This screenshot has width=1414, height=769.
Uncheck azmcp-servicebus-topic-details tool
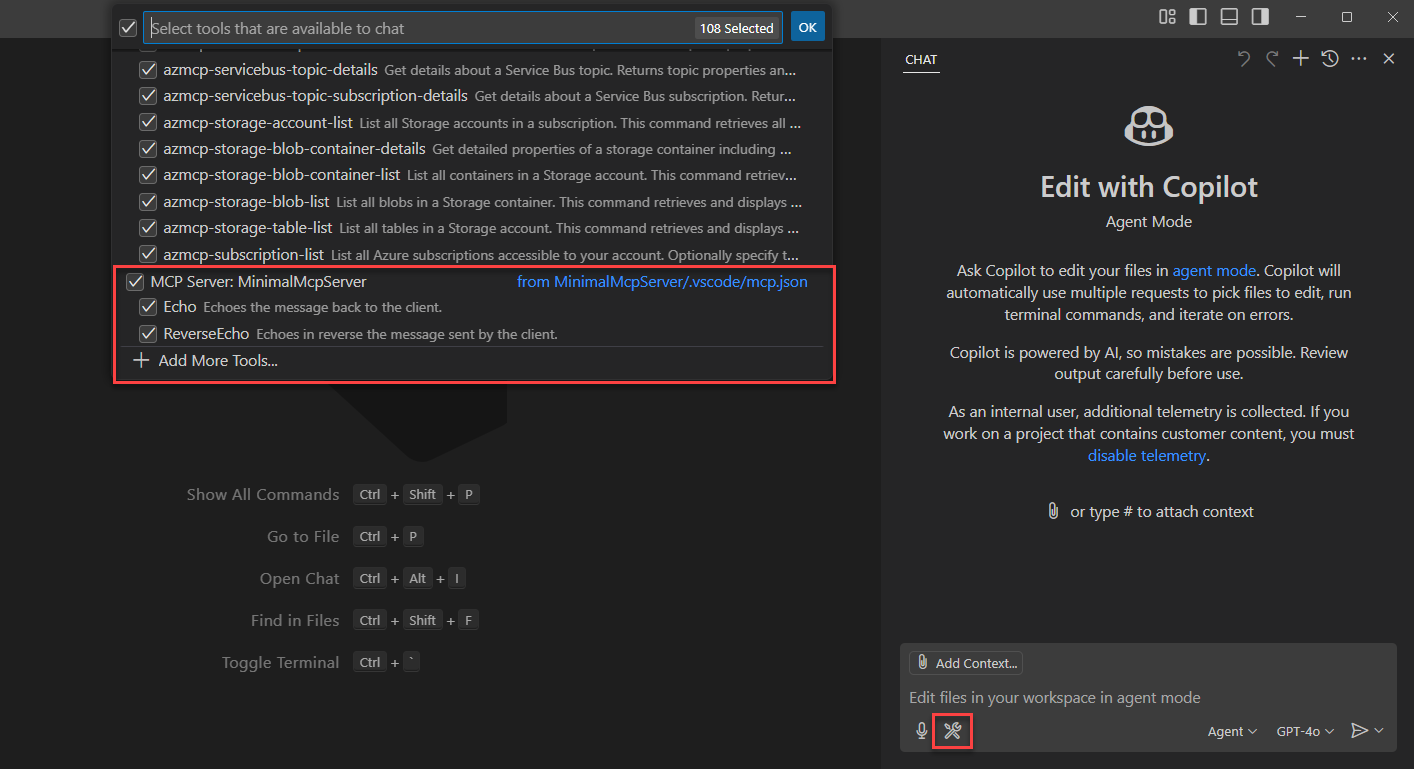point(148,69)
